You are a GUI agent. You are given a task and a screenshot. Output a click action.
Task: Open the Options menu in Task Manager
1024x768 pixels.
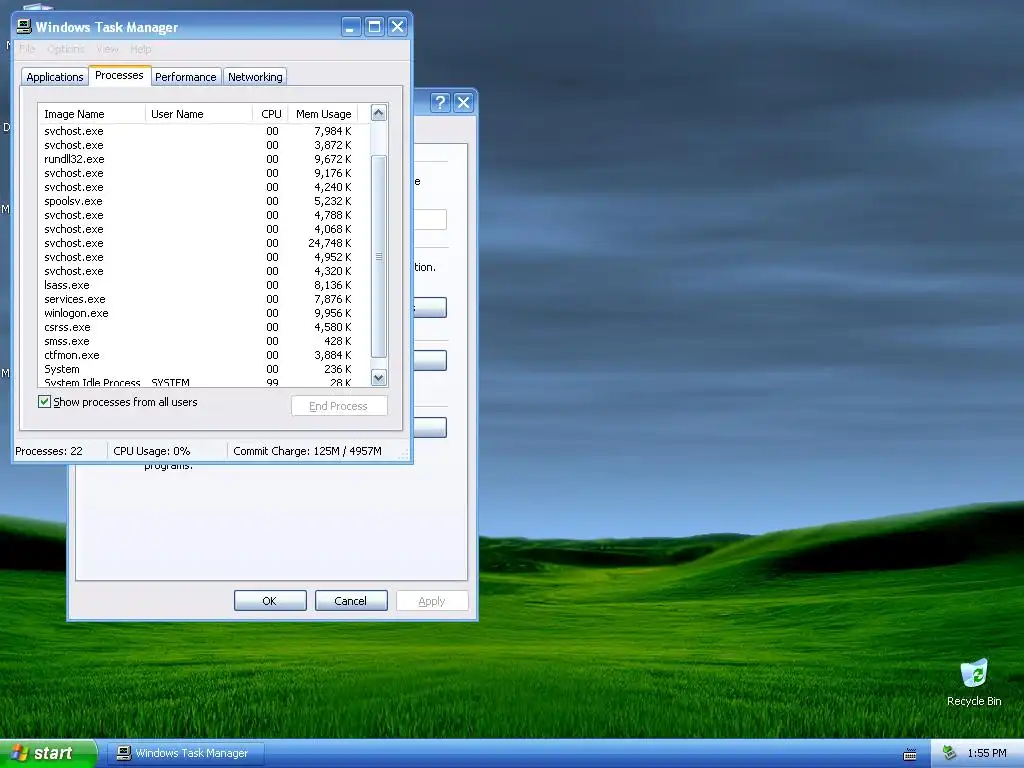click(65, 49)
